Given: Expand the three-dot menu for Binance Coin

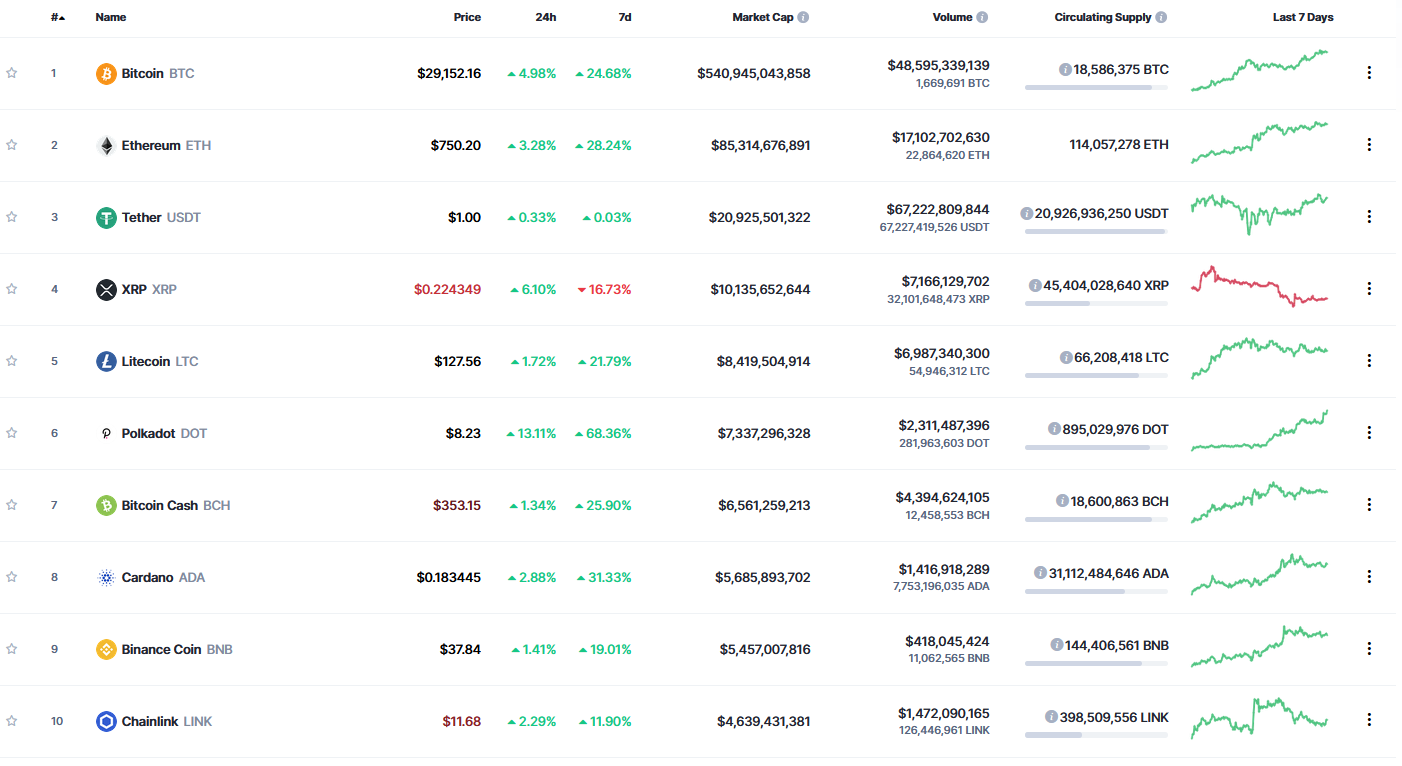Looking at the screenshot, I should tap(1369, 649).
